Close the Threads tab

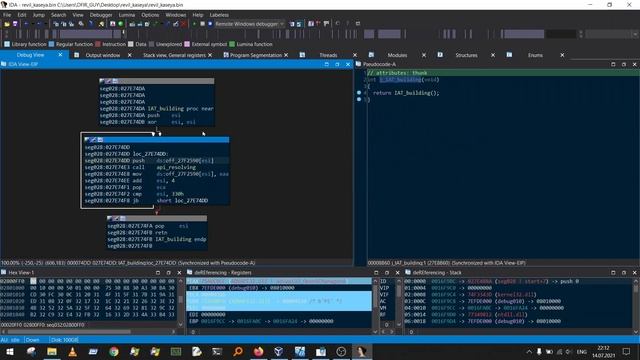point(355,55)
